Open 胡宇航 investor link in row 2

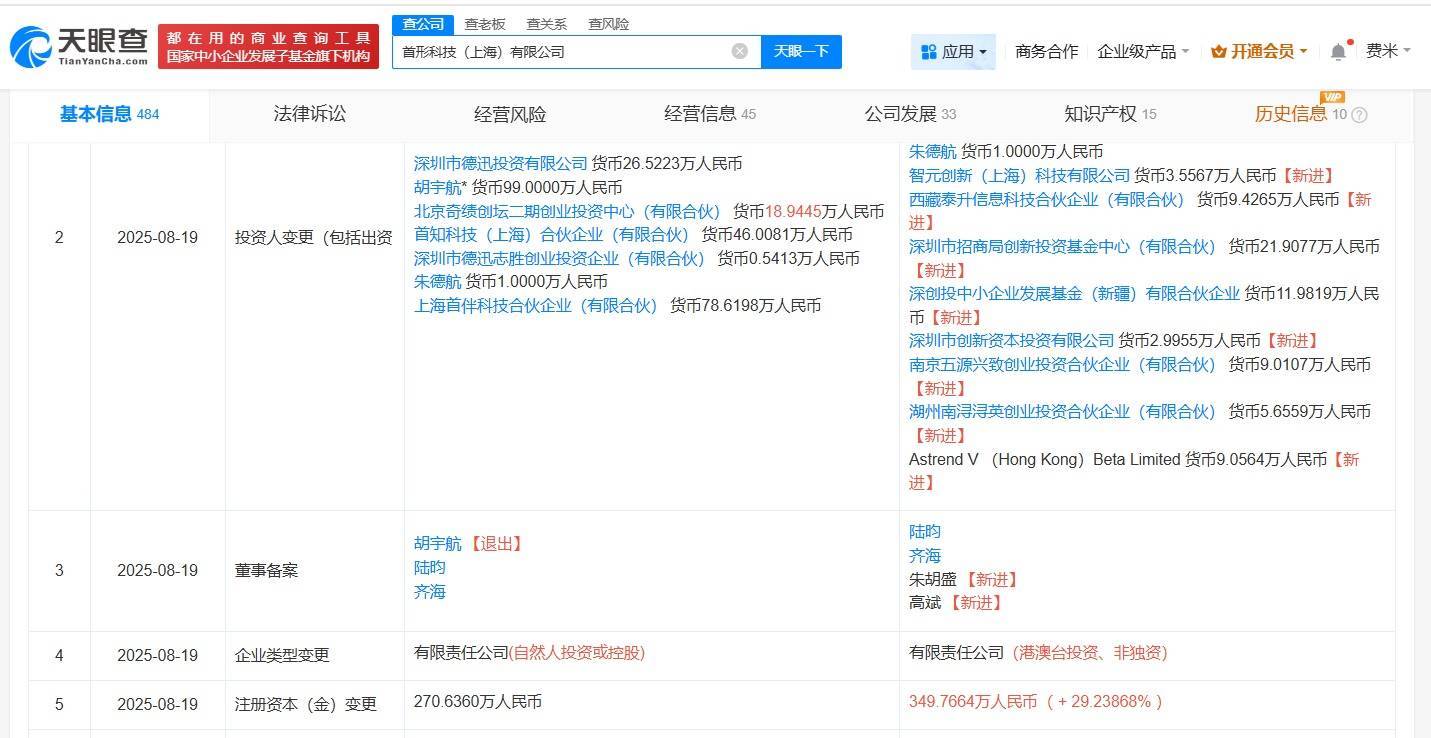[x=438, y=187]
